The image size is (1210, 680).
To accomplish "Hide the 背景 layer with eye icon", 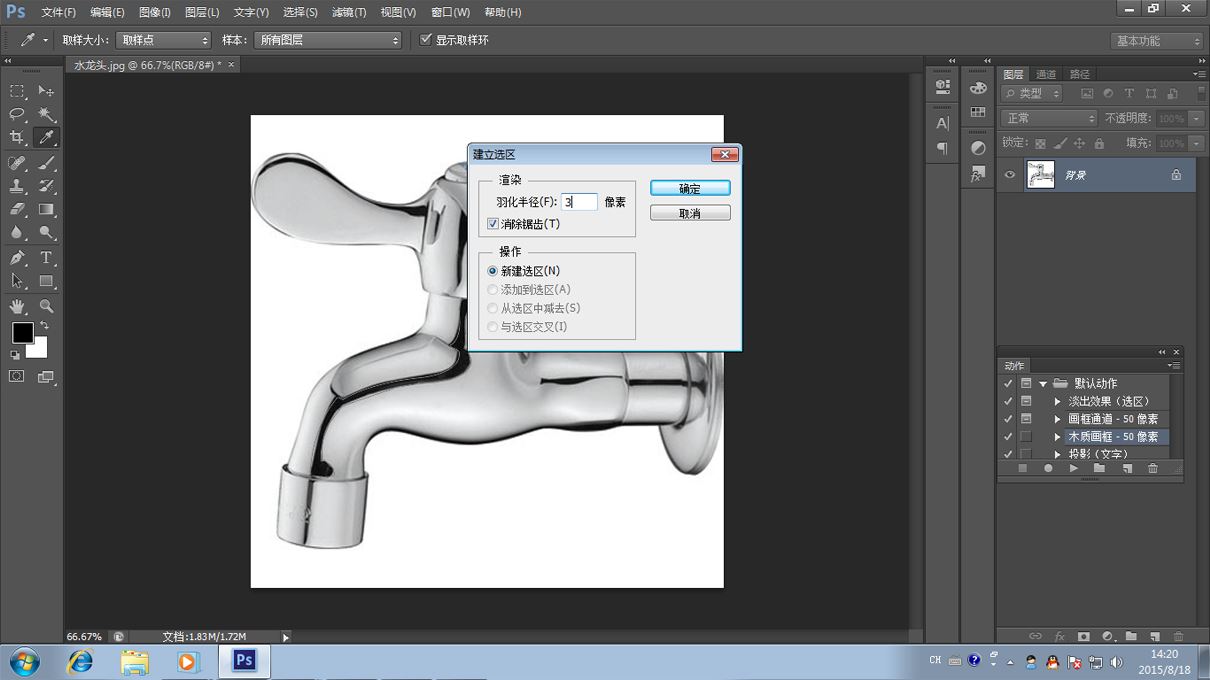I will (x=1010, y=175).
